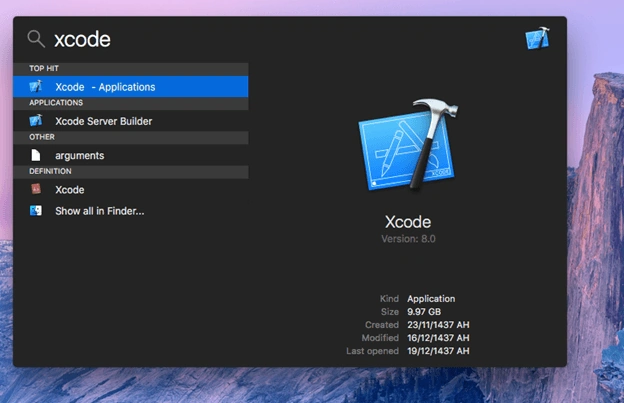Click the Modified date 16/12/1437 AH
624x403 pixels.
click(438, 338)
